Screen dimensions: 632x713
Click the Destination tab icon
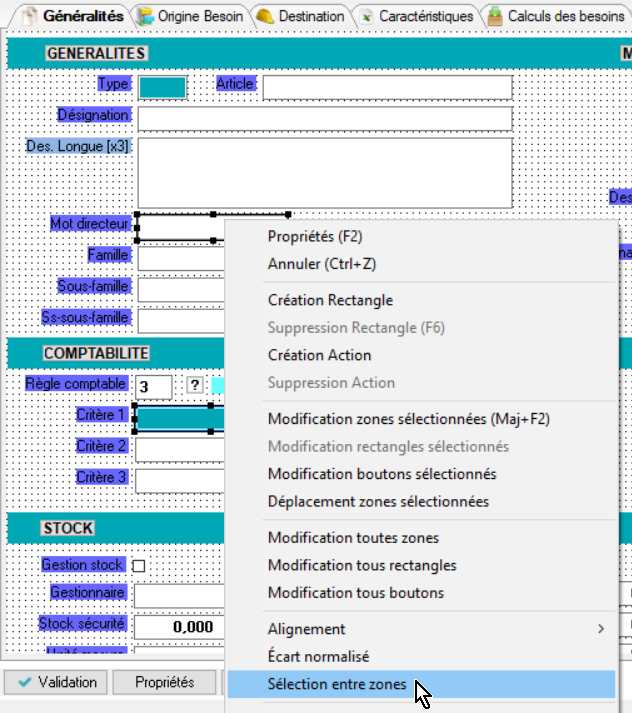pos(265,16)
